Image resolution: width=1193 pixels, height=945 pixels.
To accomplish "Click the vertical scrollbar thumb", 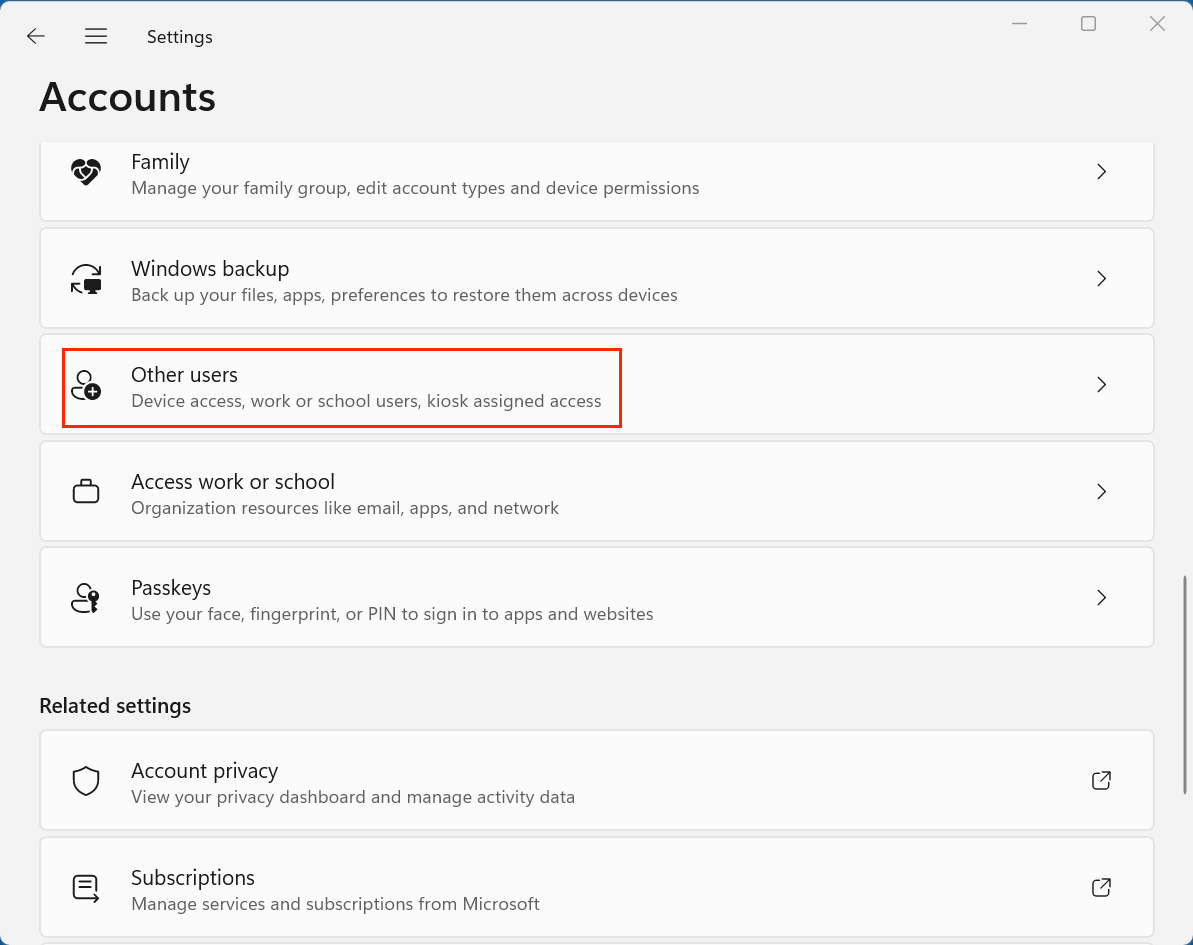I will coord(1186,682).
